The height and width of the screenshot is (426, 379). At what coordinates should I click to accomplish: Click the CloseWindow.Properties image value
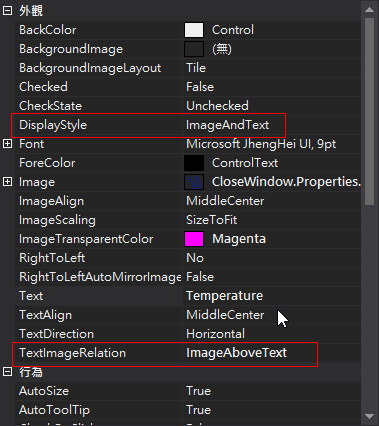pos(286,182)
